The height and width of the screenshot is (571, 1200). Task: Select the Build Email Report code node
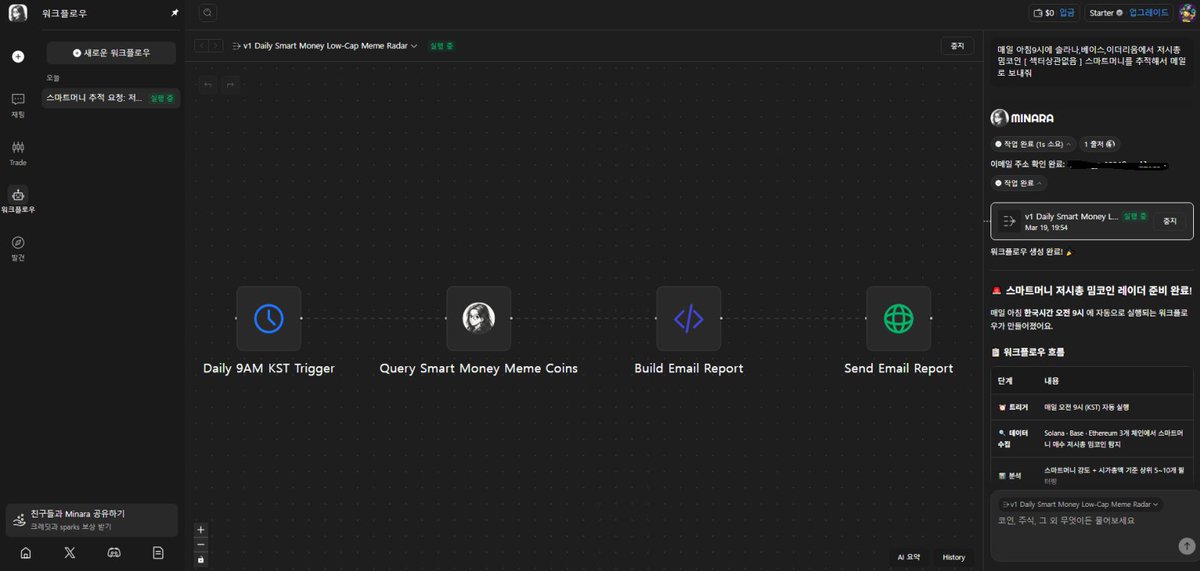(688, 318)
